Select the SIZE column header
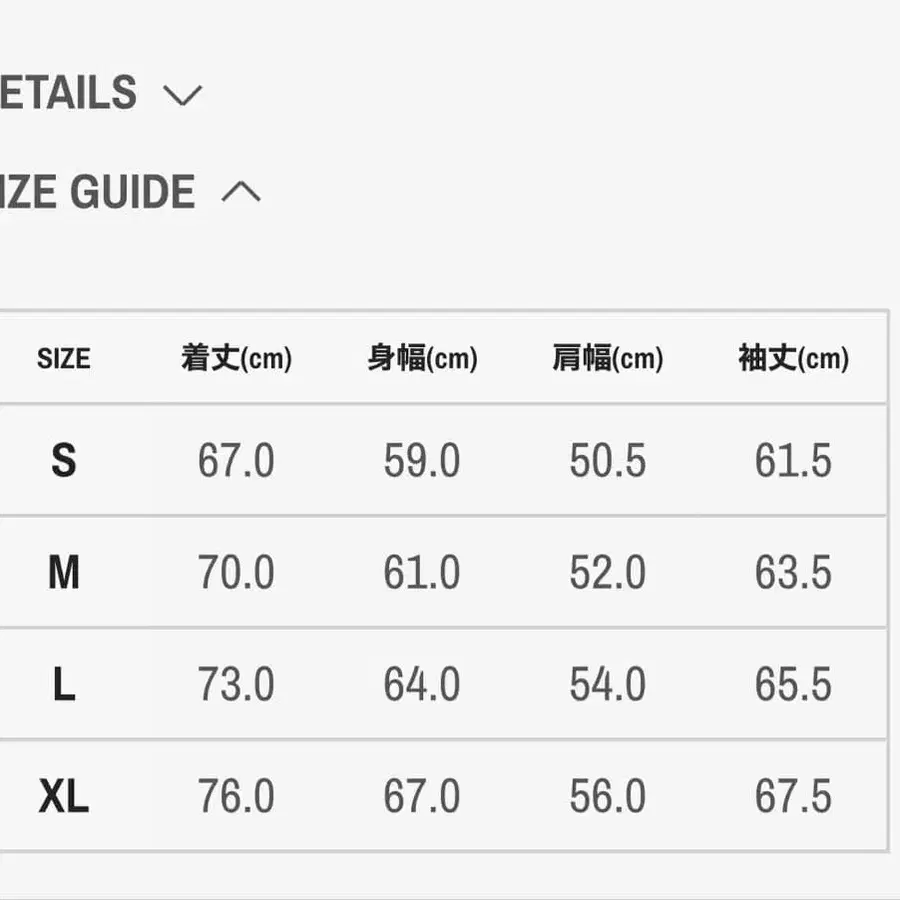This screenshot has width=900, height=900. click(63, 359)
